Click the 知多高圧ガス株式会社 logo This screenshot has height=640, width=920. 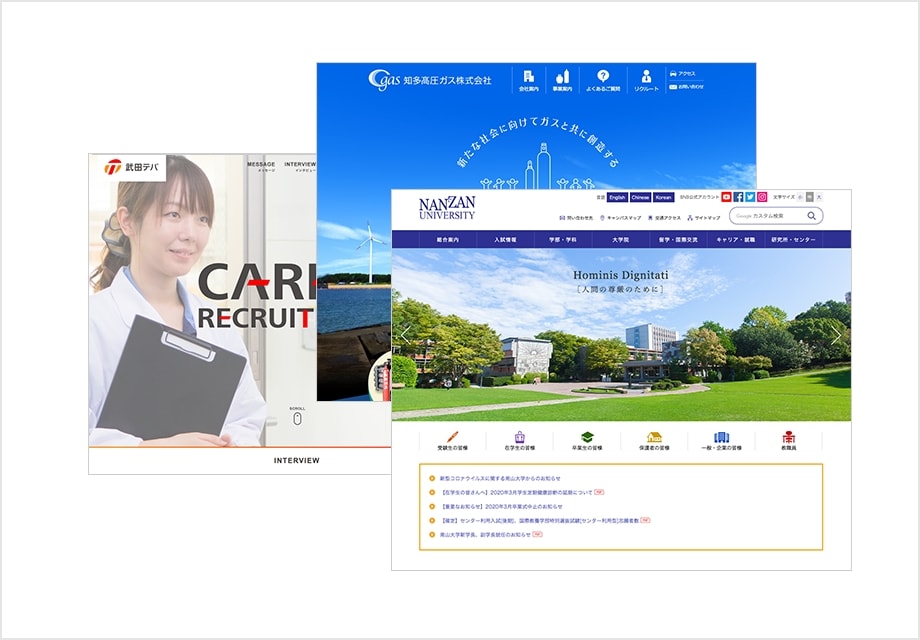(x=430, y=80)
